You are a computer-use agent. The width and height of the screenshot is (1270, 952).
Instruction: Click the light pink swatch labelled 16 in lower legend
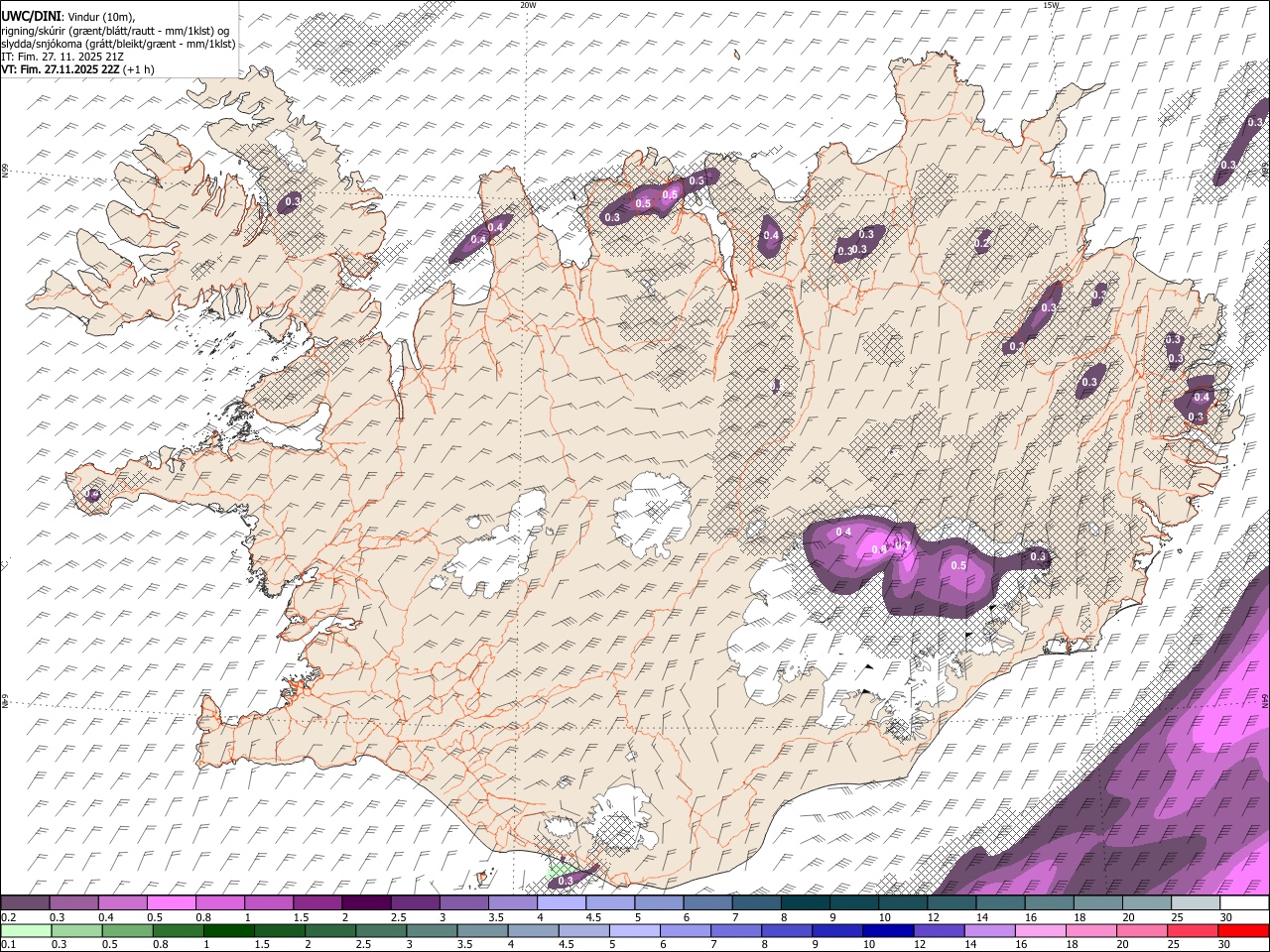coord(1041,930)
